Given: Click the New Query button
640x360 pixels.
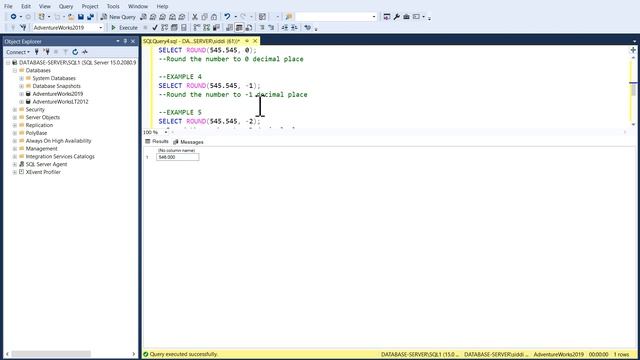Looking at the screenshot, I should tap(118, 17).
